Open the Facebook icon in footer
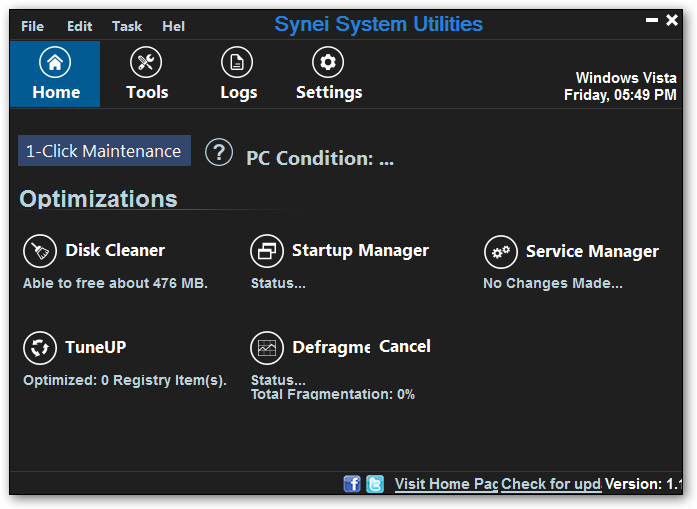Image resolution: width=697 pixels, height=509 pixels. [352, 484]
